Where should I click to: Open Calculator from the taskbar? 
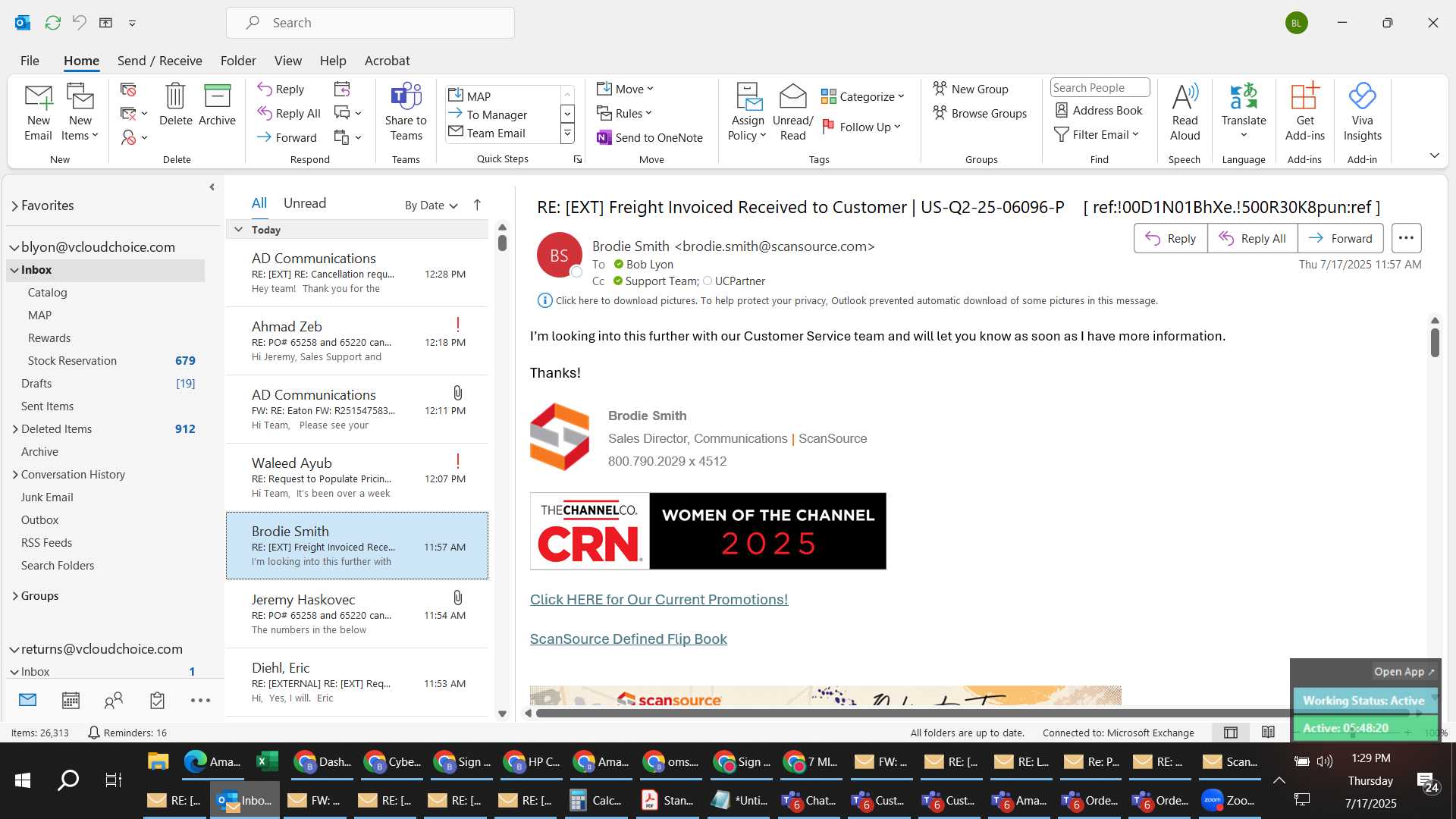click(x=597, y=800)
